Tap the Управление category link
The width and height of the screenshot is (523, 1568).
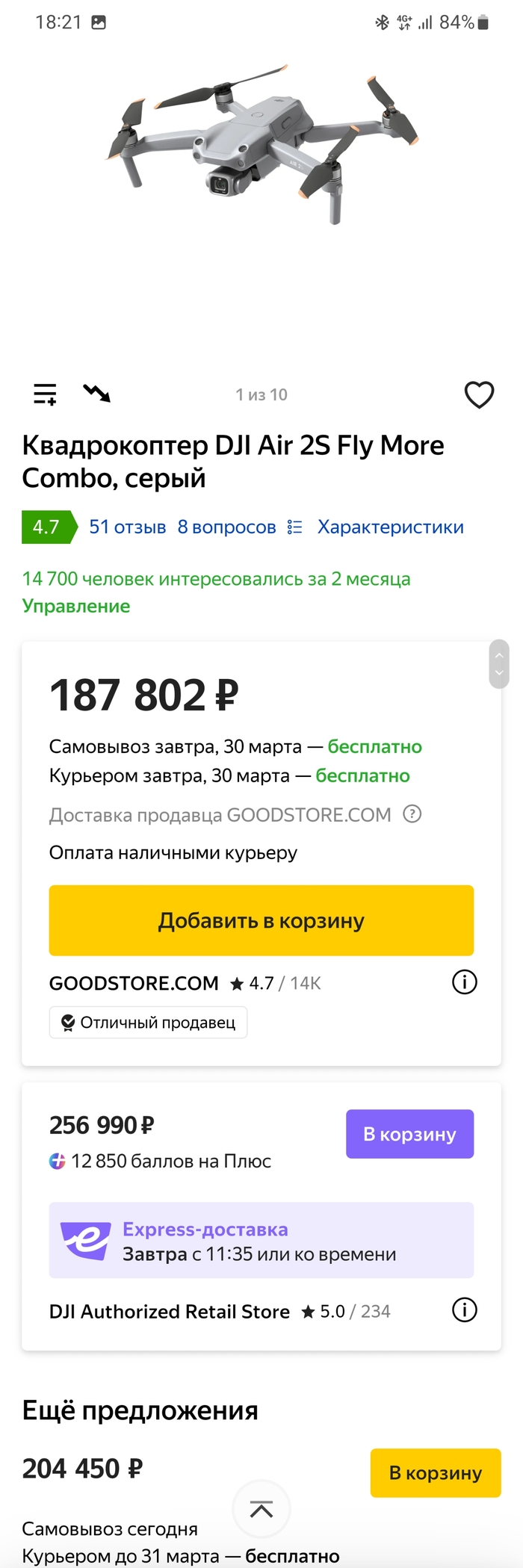tap(76, 606)
